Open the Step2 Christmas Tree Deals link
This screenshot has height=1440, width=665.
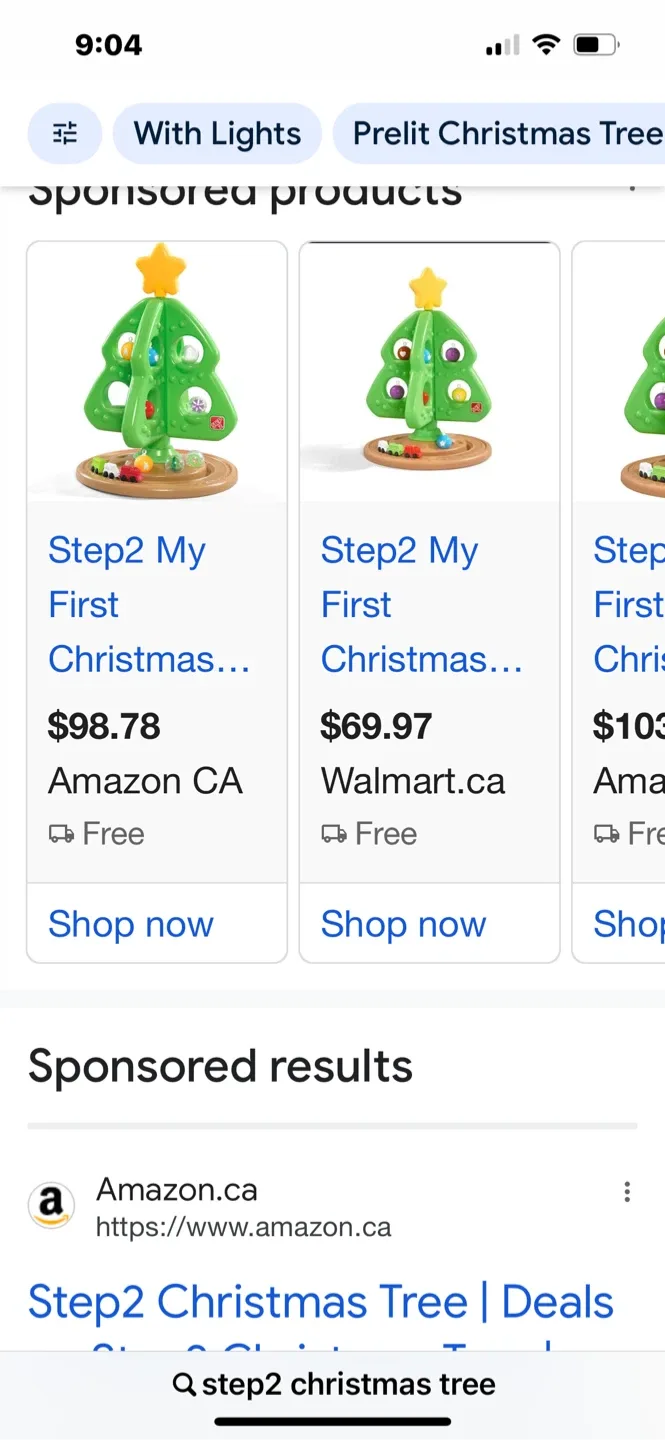pyautogui.click(x=320, y=1300)
